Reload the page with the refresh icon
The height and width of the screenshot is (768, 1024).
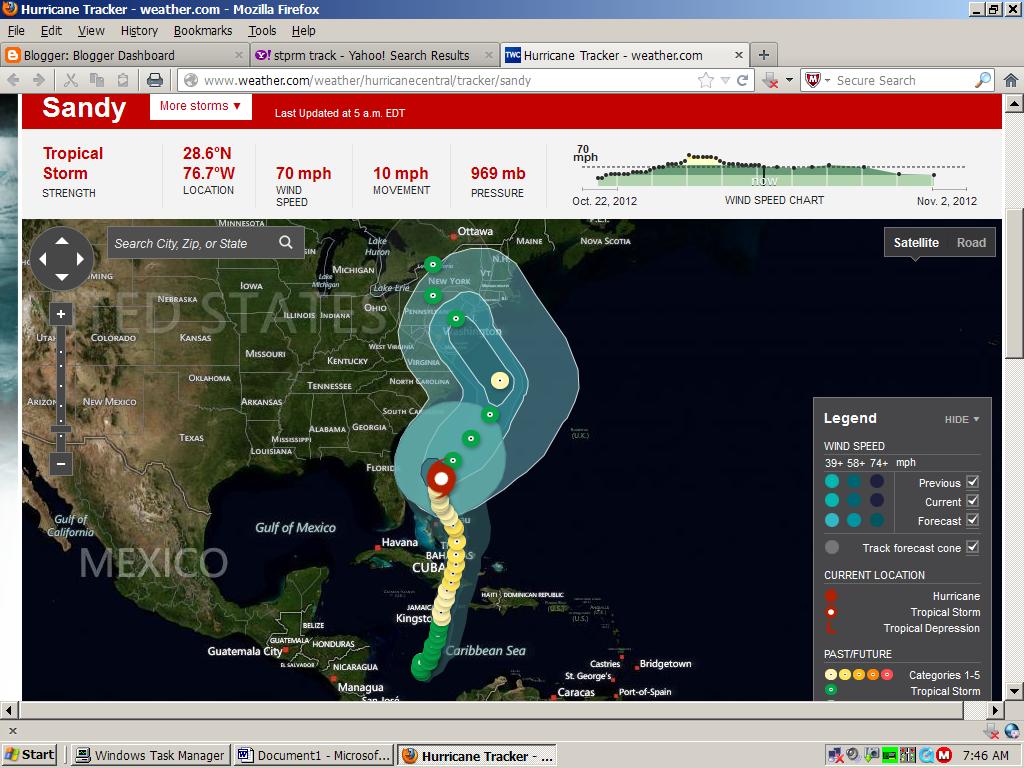pos(743,80)
